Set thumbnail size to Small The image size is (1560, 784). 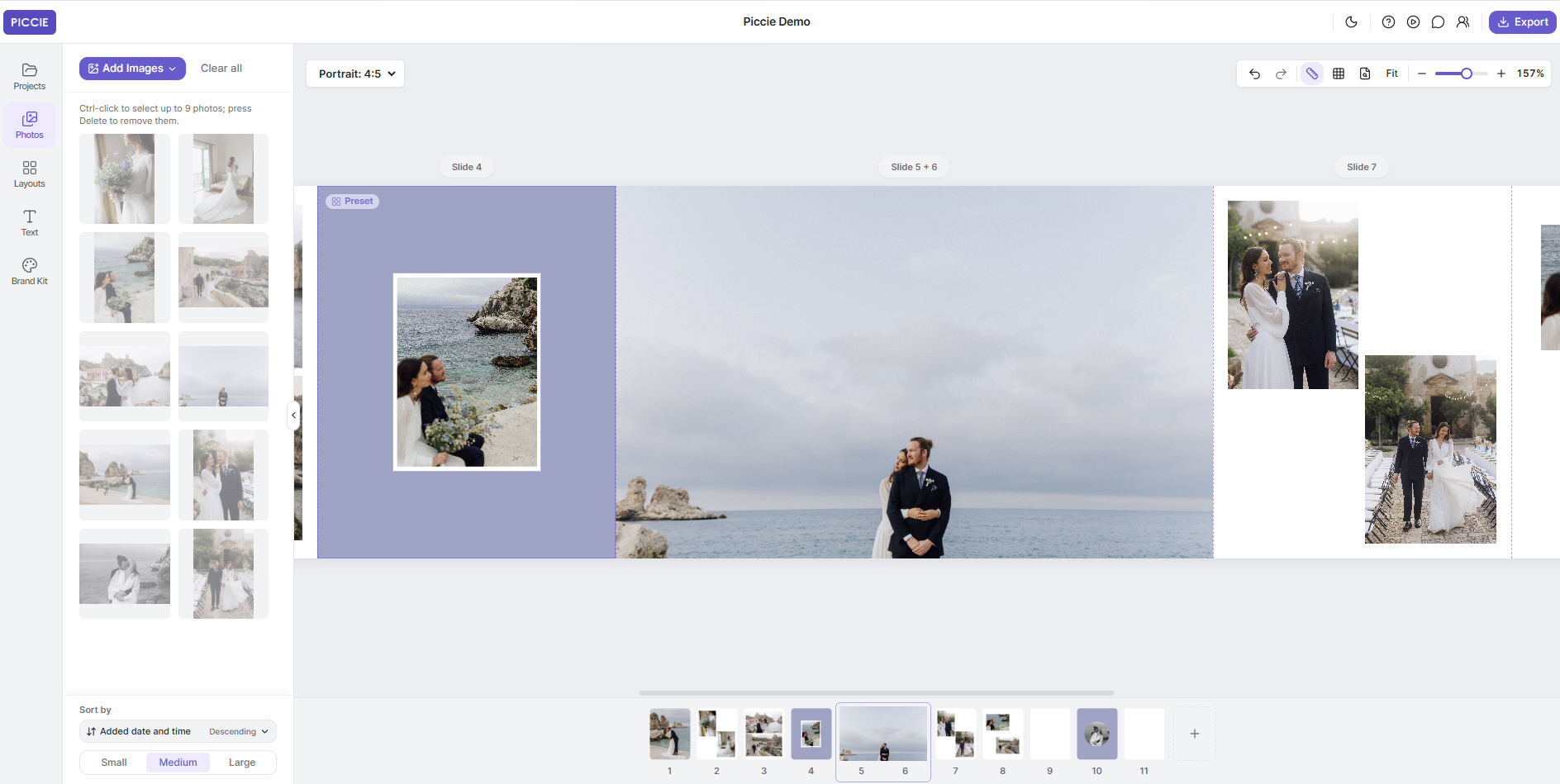coord(114,763)
